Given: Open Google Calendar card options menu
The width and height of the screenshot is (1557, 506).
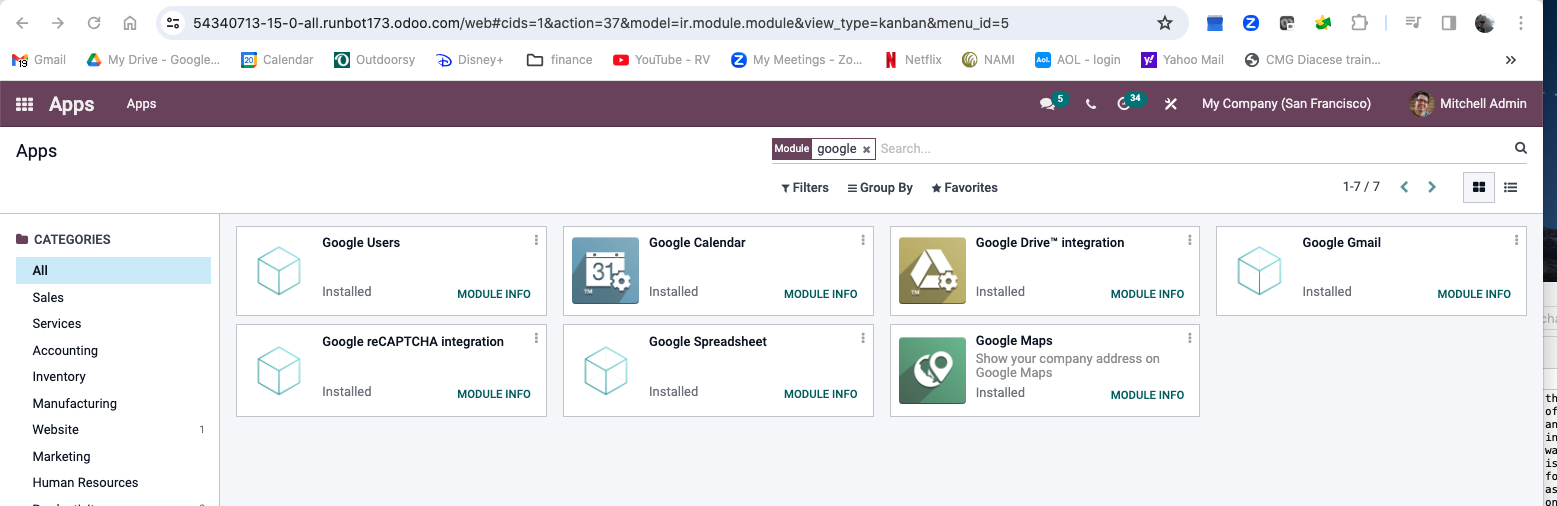Looking at the screenshot, I should click(863, 240).
